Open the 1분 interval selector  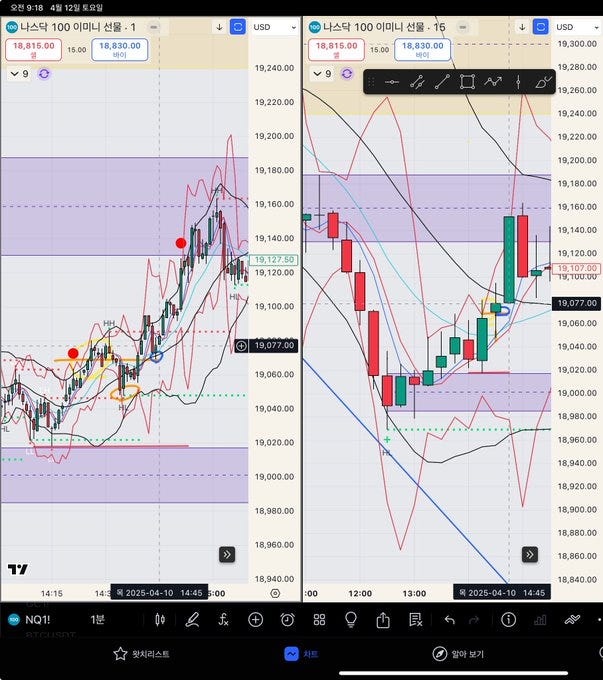[x=98, y=620]
